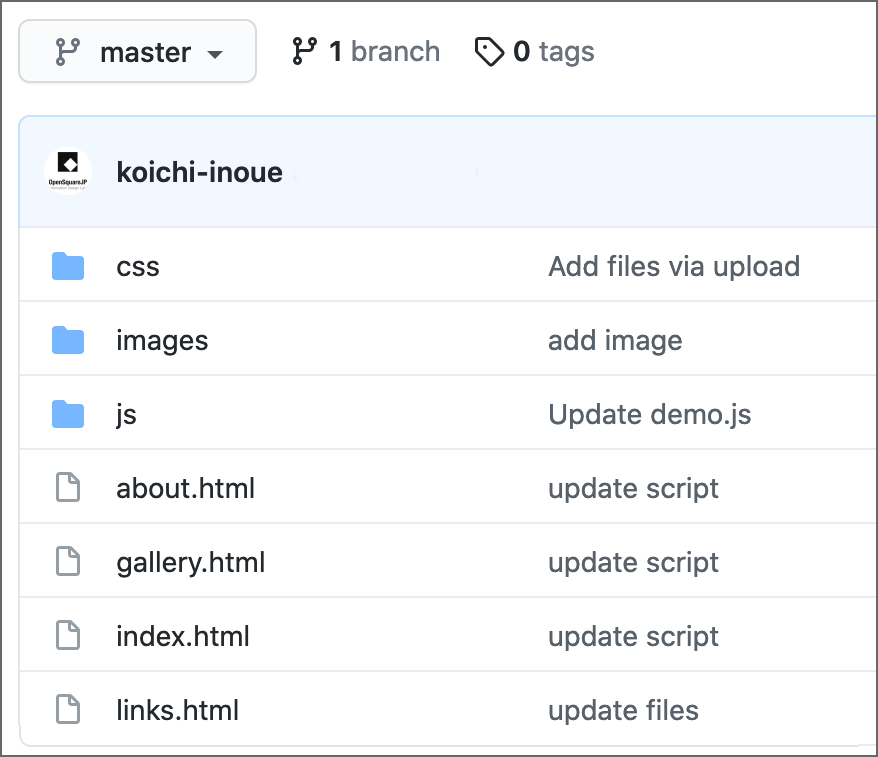Click the css folder icon
878x757 pixels.
[x=68, y=267]
